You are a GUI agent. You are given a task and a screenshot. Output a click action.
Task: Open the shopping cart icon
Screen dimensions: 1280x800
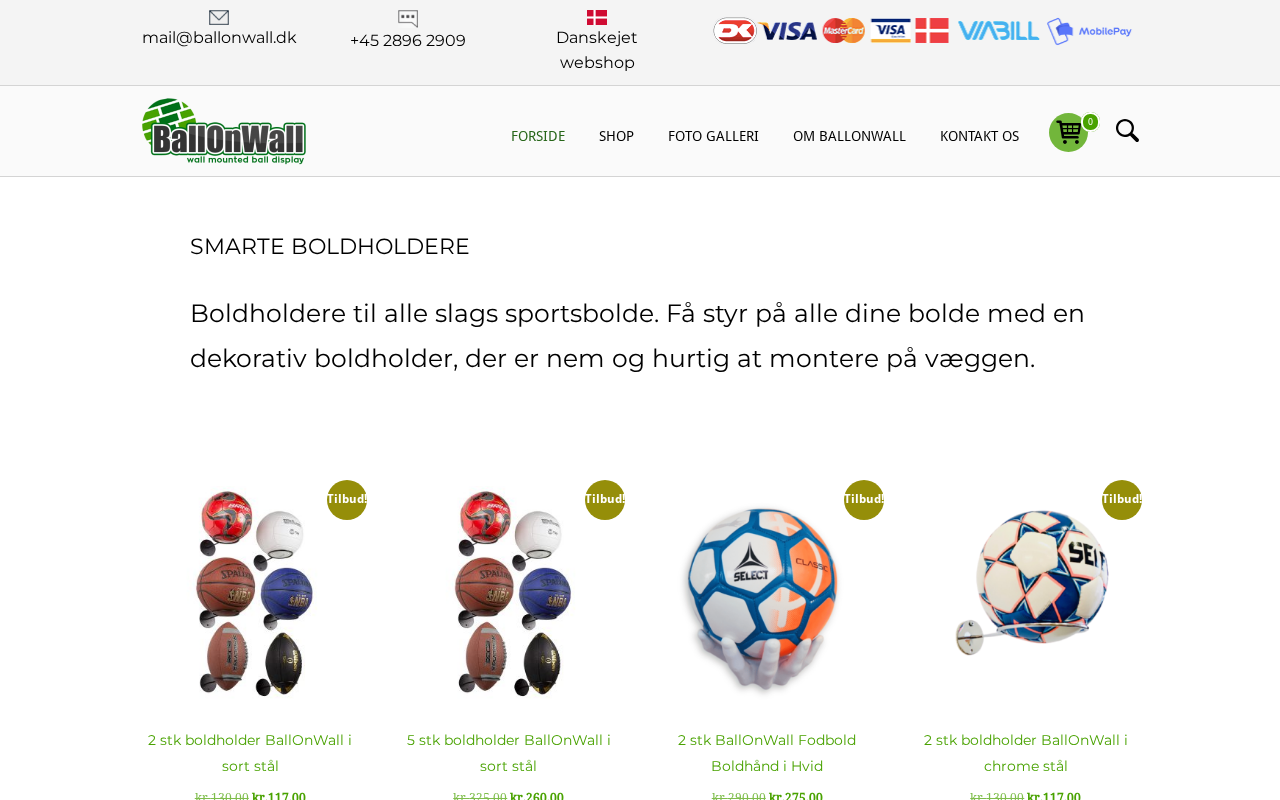1068,132
